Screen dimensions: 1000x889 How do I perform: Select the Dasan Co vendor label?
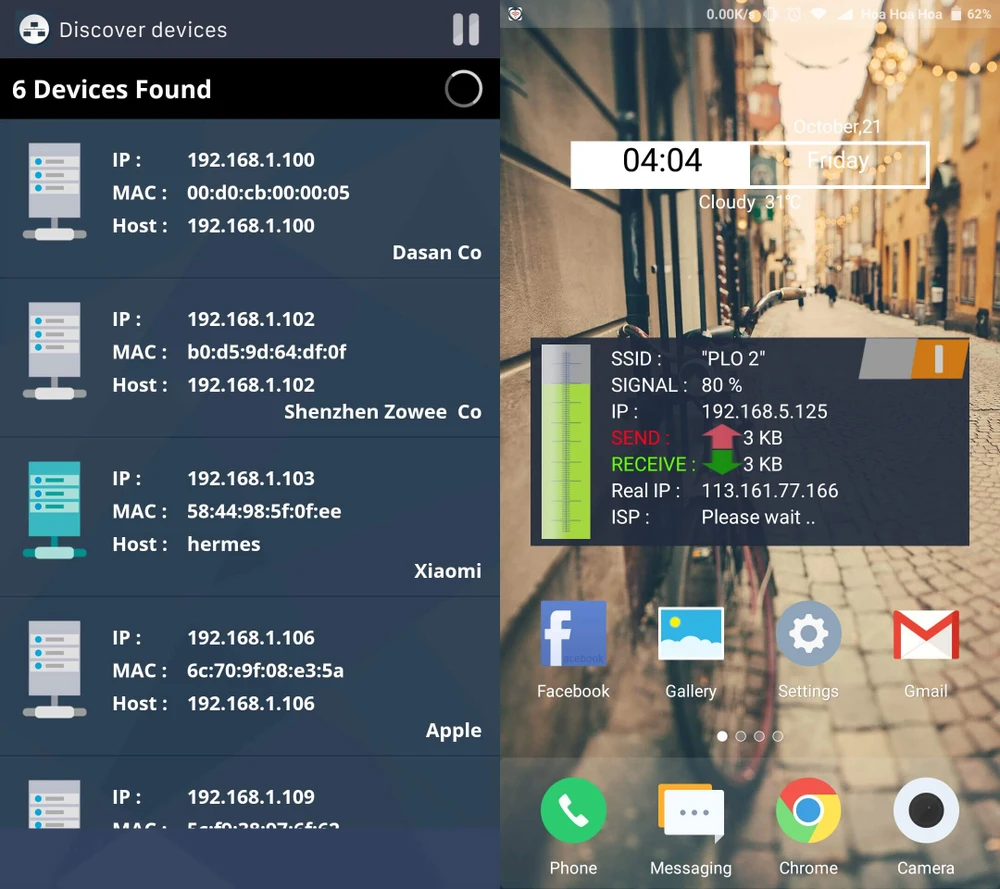[x=437, y=253]
